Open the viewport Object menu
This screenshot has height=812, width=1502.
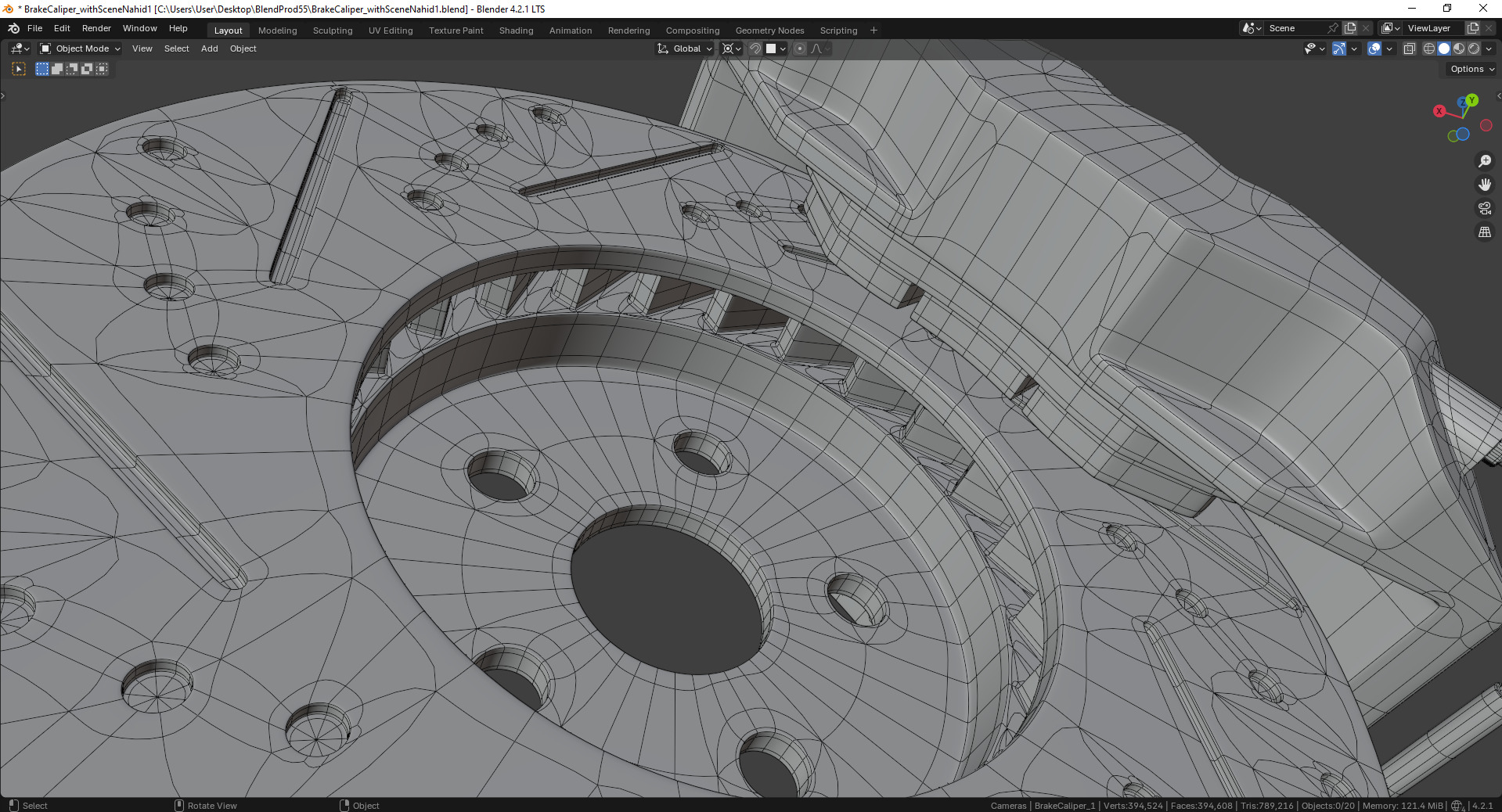point(243,49)
